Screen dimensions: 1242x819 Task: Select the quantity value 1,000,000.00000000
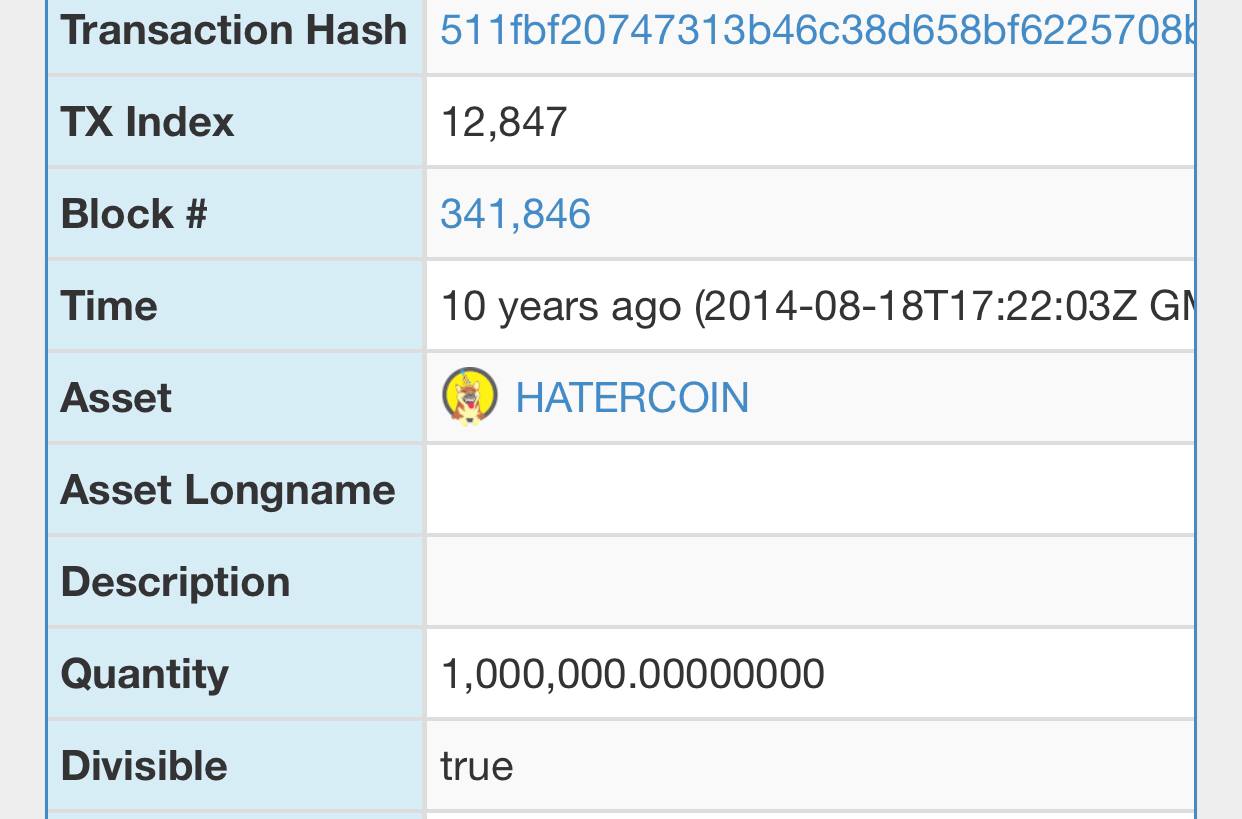click(x=632, y=674)
